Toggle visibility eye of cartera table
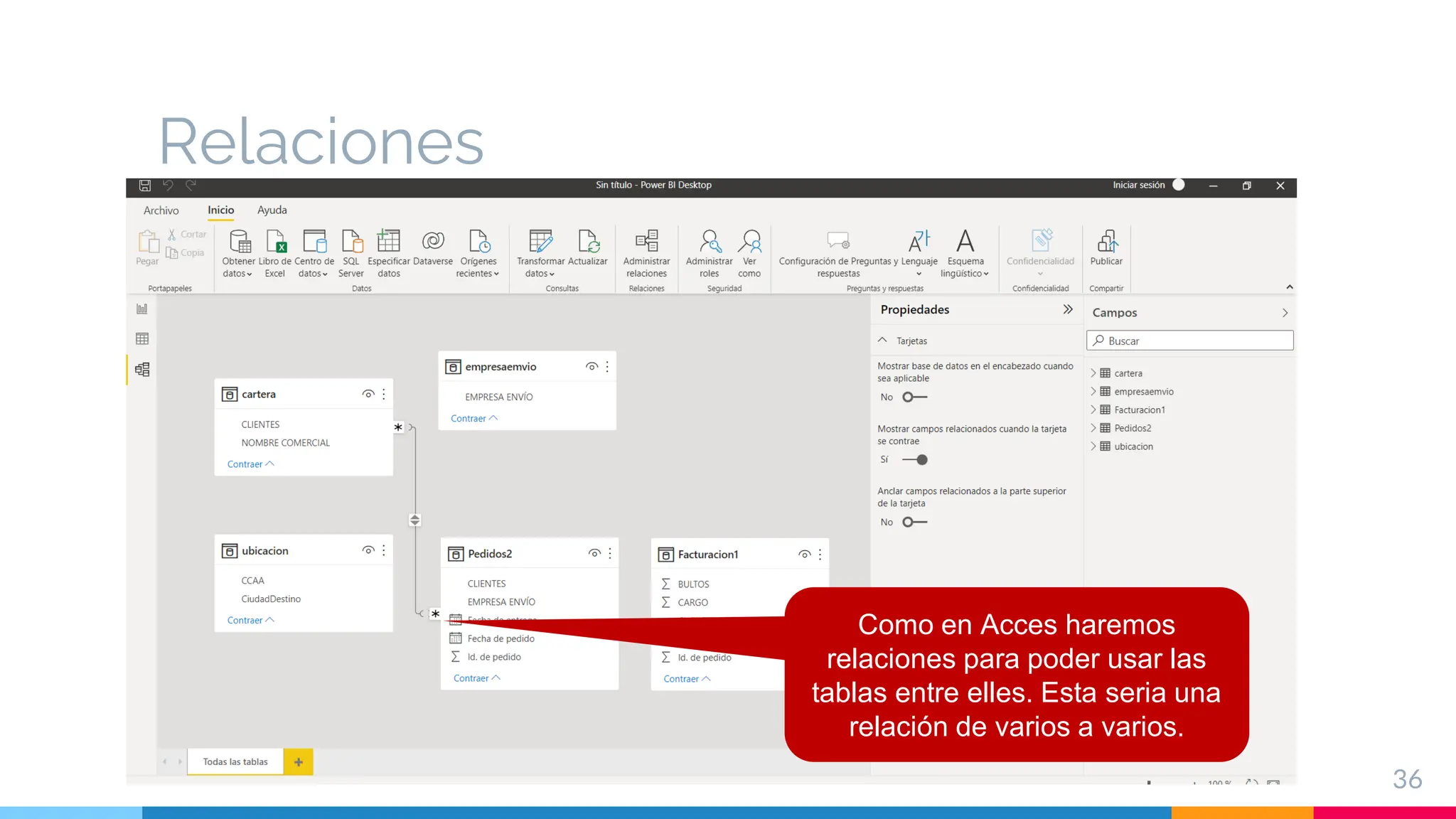Screen dimensions: 1456x819 coord(368,394)
